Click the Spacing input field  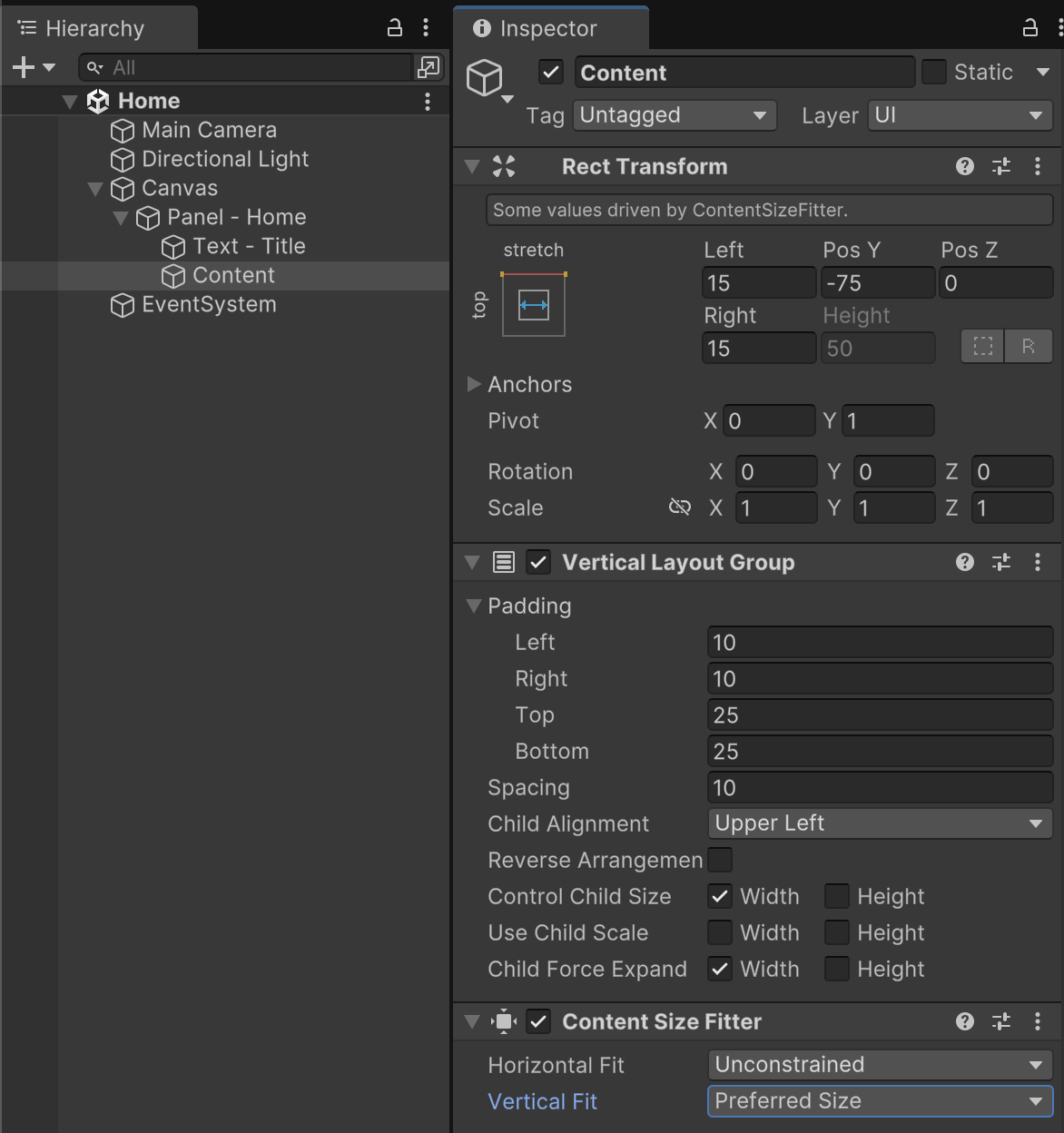coord(879,788)
